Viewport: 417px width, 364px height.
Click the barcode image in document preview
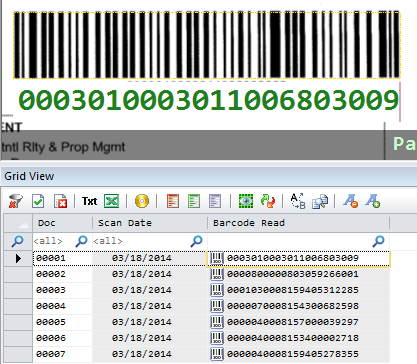pyautogui.click(x=207, y=45)
